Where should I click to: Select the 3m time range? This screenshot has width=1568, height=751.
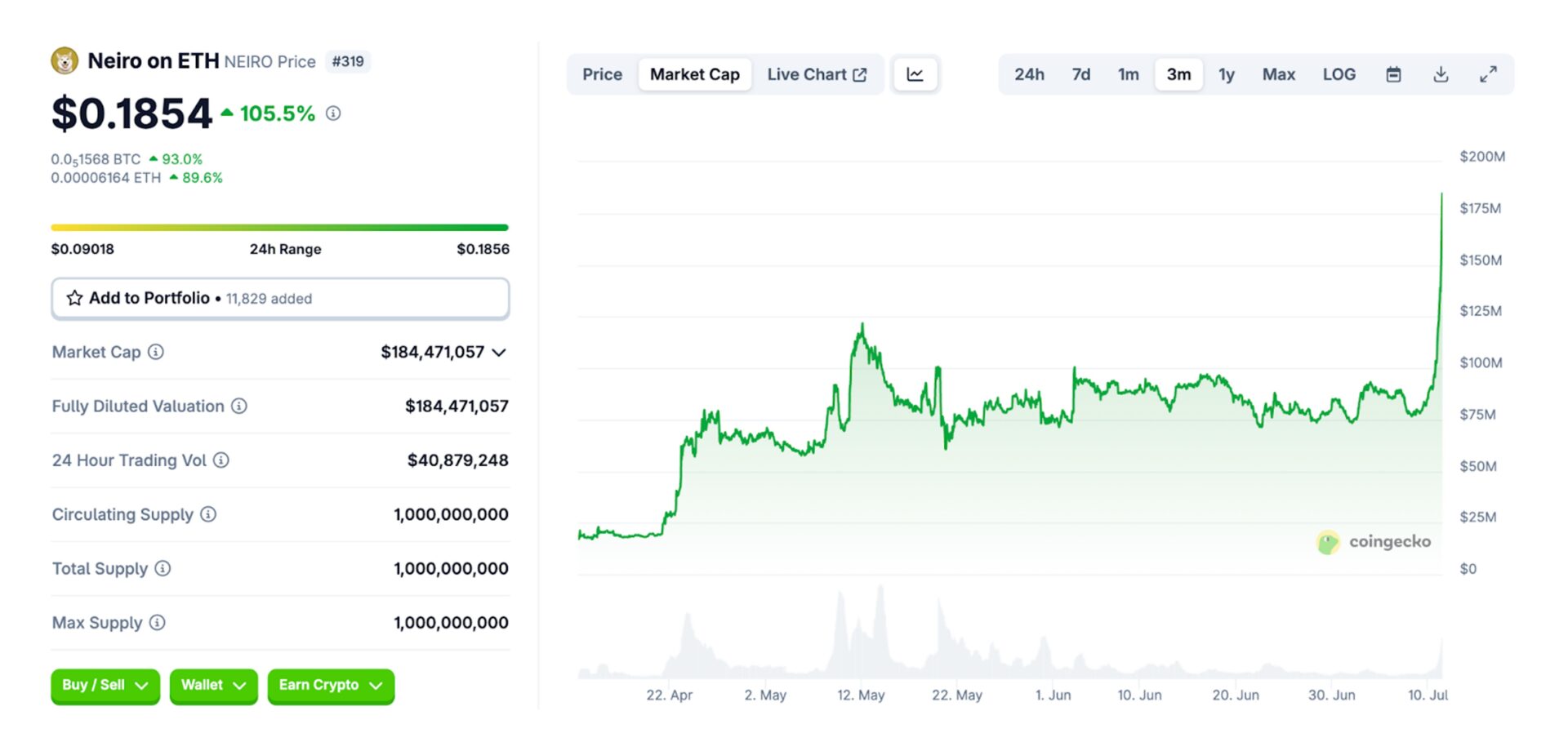tap(1178, 74)
